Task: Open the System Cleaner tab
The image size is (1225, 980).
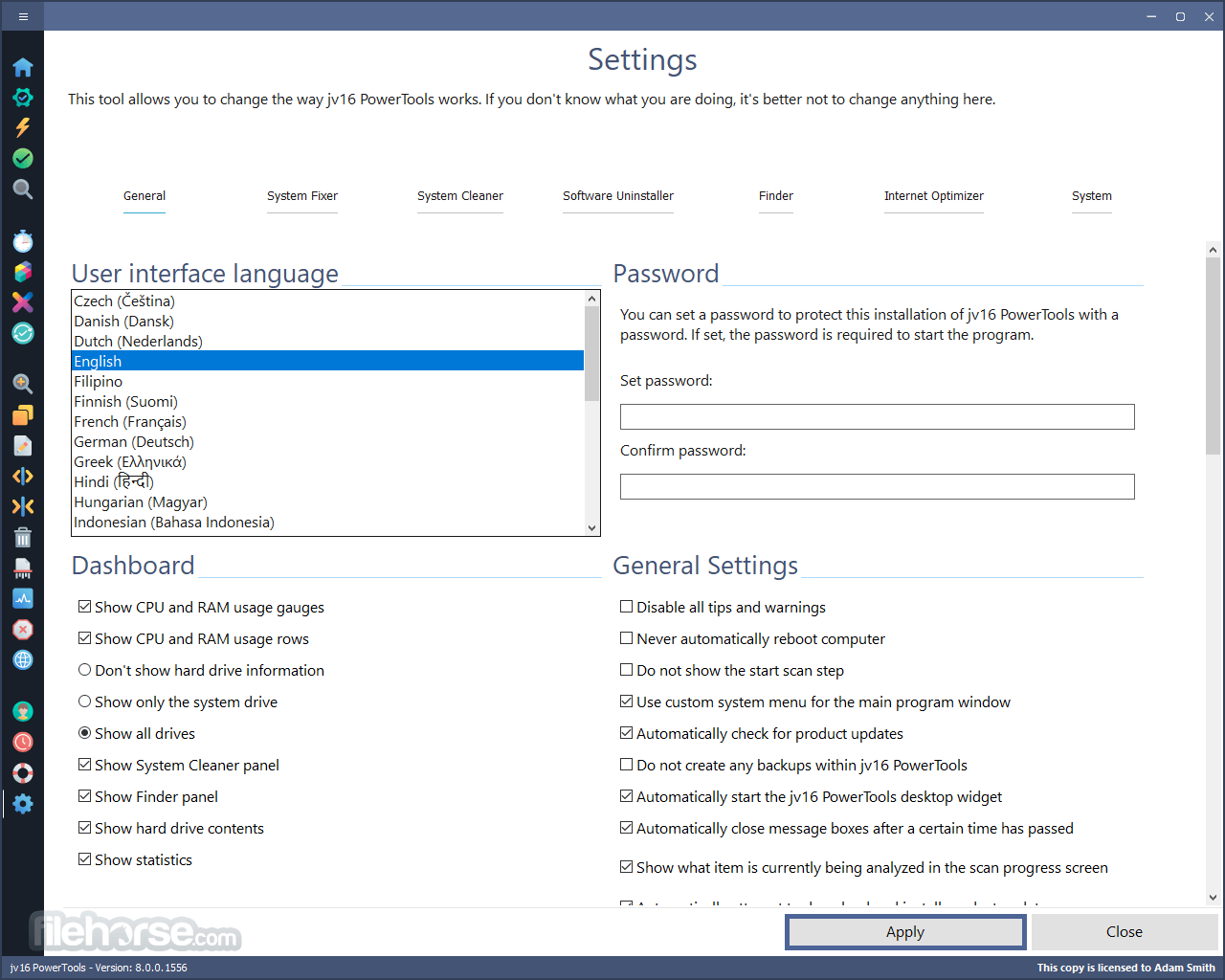Action: click(460, 196)
